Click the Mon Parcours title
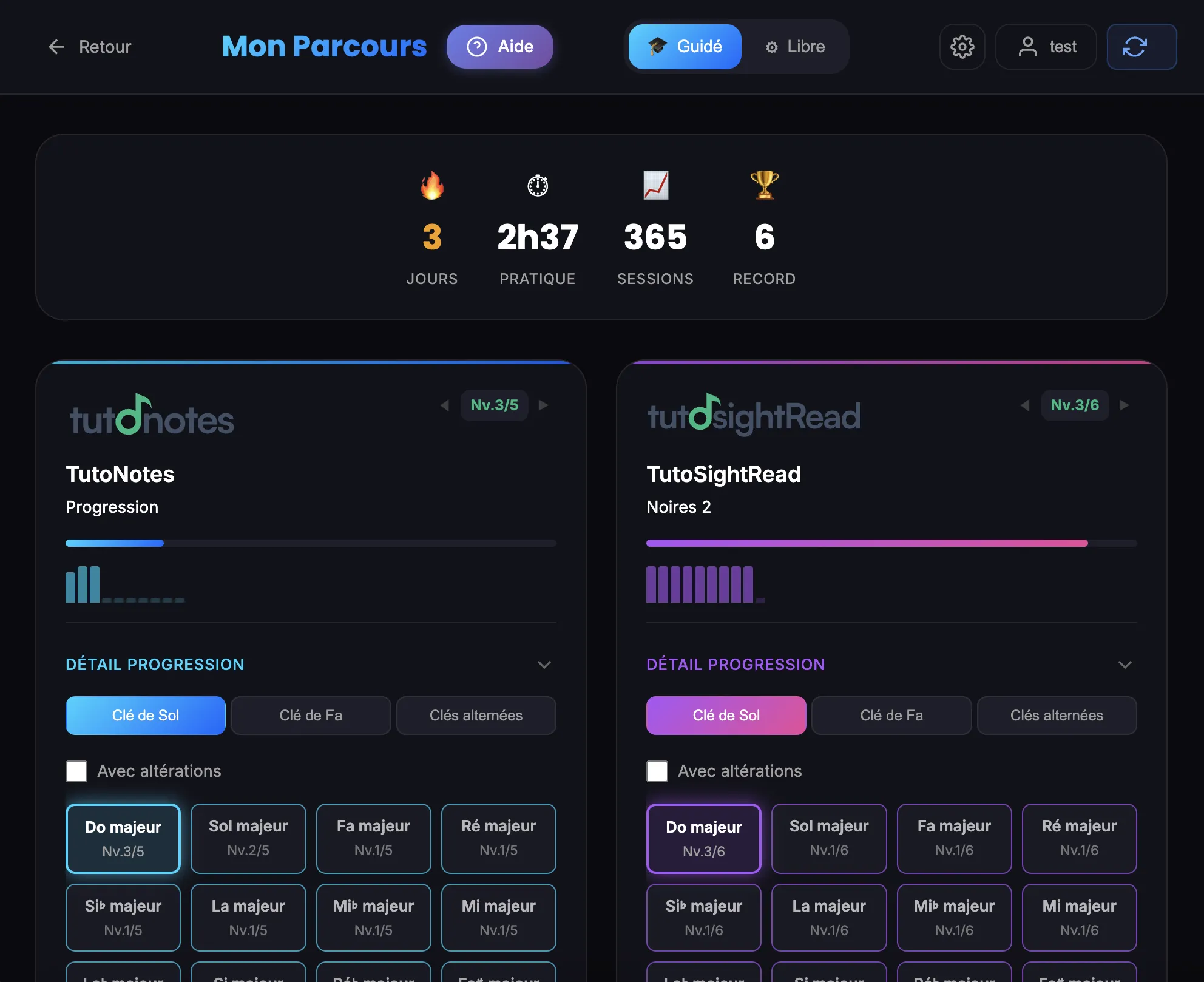1204x982 pixels. pos(324,47)
